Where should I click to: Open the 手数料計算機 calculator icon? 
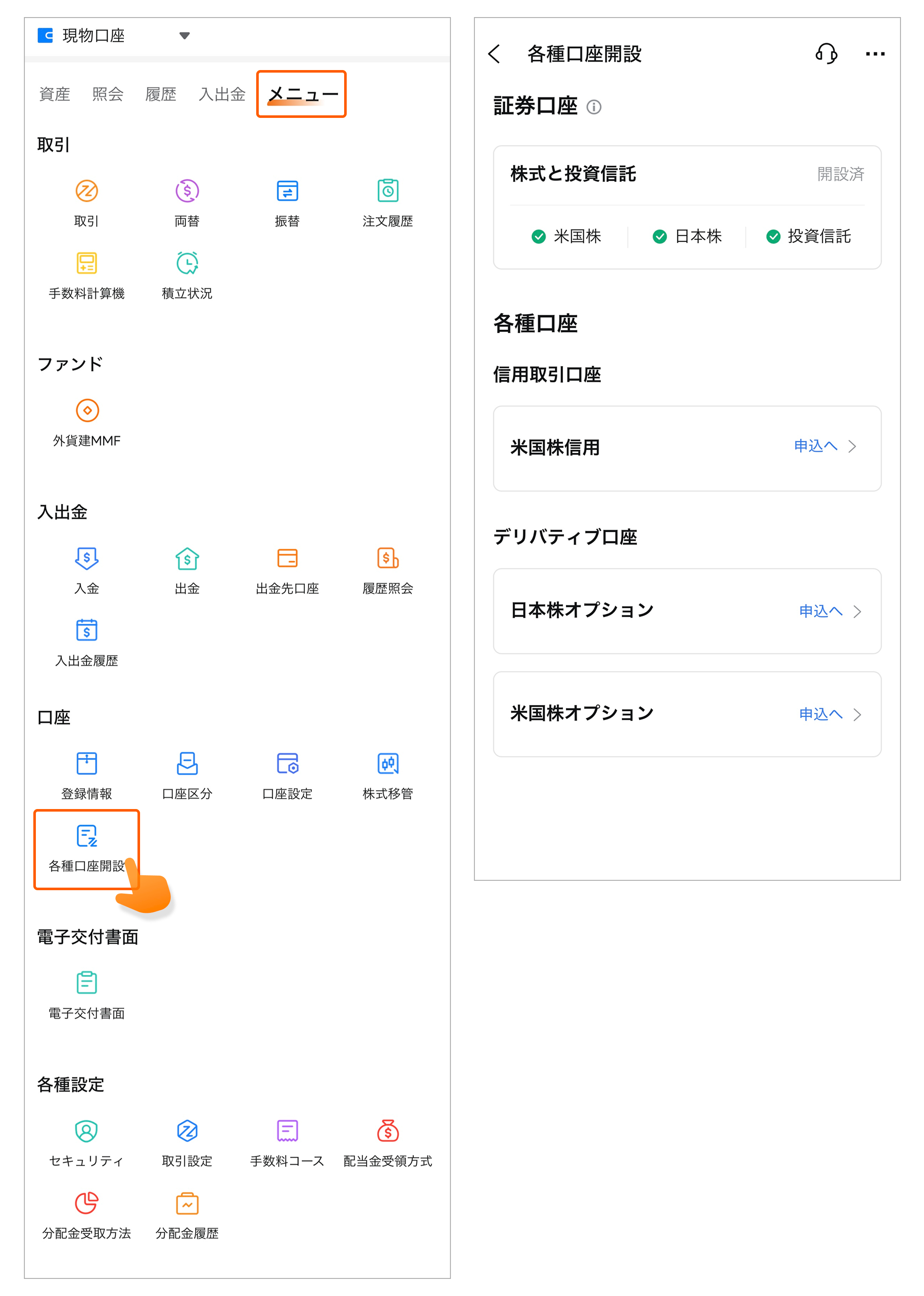click(87, 263)
